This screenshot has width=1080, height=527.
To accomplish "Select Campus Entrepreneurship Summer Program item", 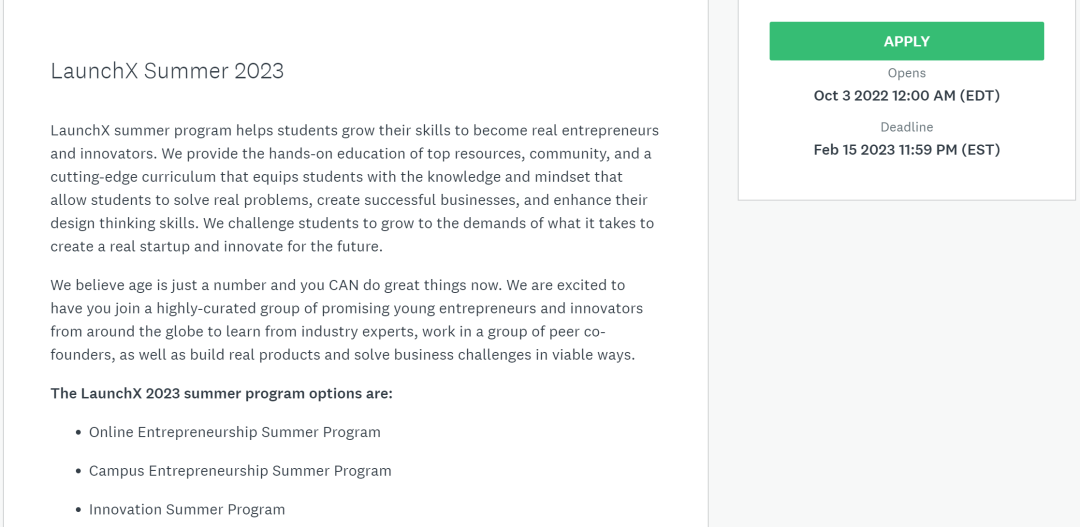I will pos(240,470).
